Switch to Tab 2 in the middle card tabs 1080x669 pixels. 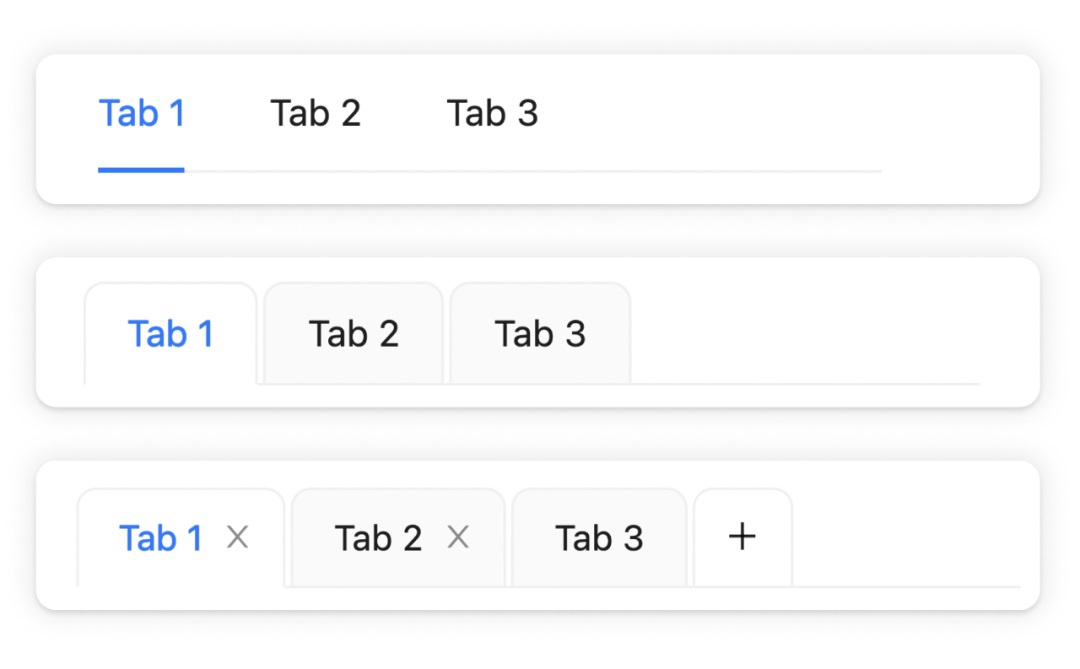pos(354,334)
